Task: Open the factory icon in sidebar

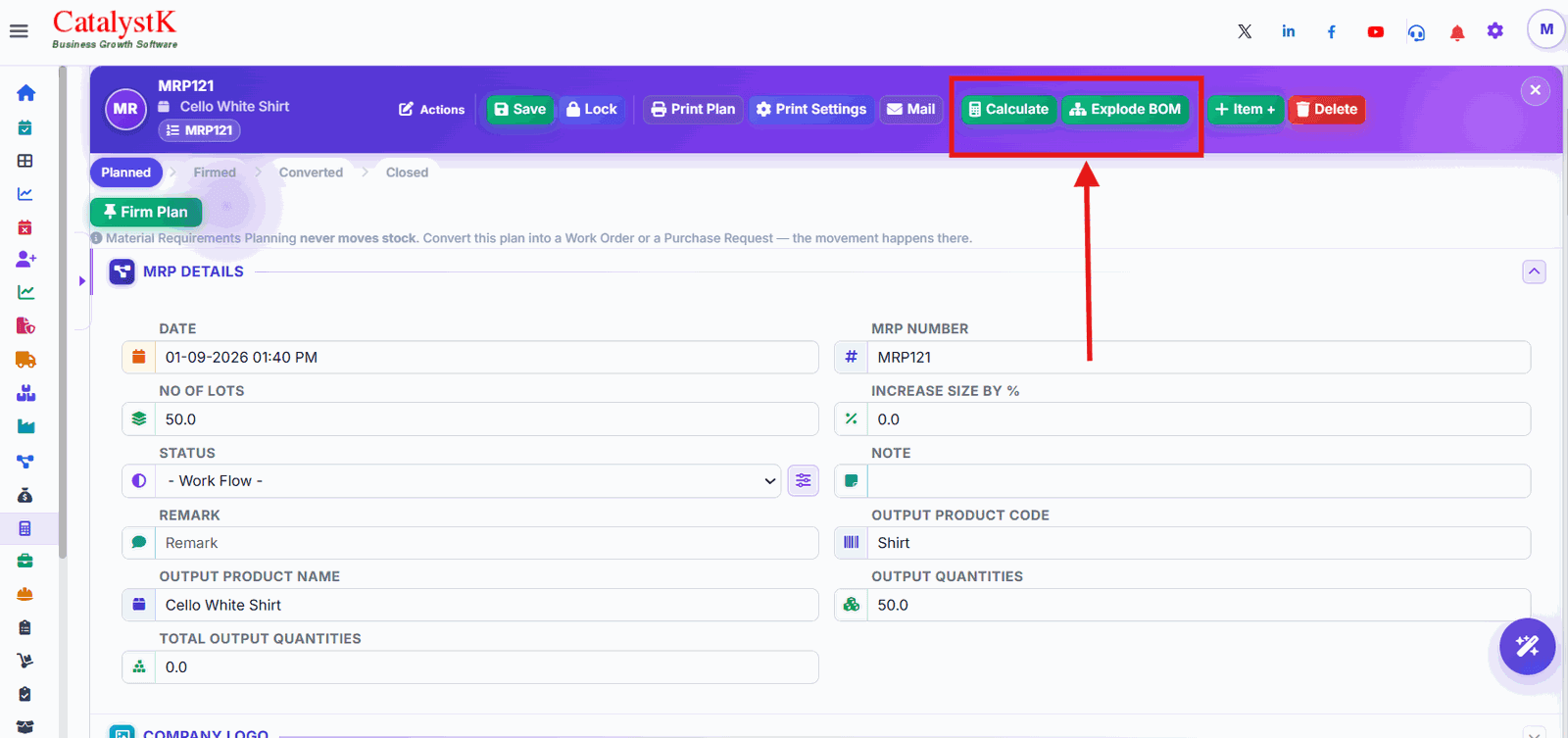Action: click(x=25, y=426)
